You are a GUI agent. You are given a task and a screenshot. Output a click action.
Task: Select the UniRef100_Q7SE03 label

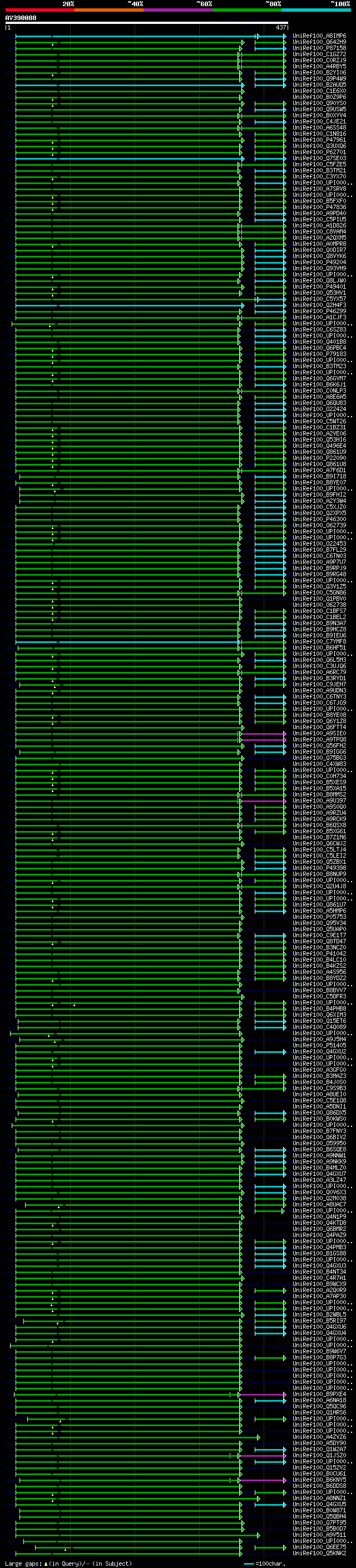(x=319, y=159)
